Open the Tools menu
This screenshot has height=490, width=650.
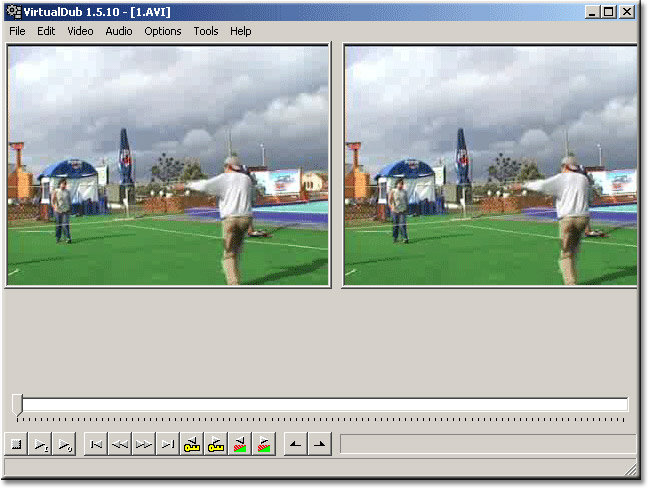(206, 31)
